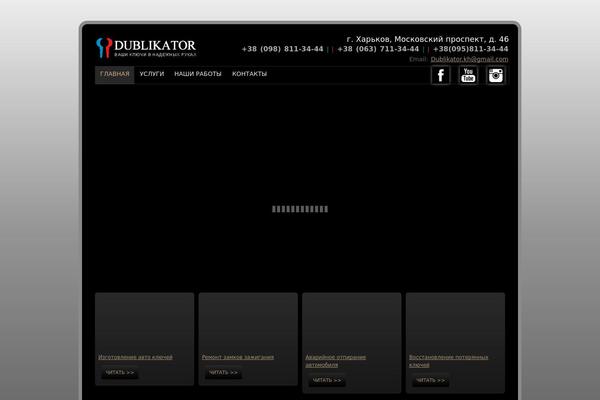Click the Аварийное отпирание card thumbnail
Viewport: 600px width, 400px height.
pyautogui.click(x=352, y=323)
